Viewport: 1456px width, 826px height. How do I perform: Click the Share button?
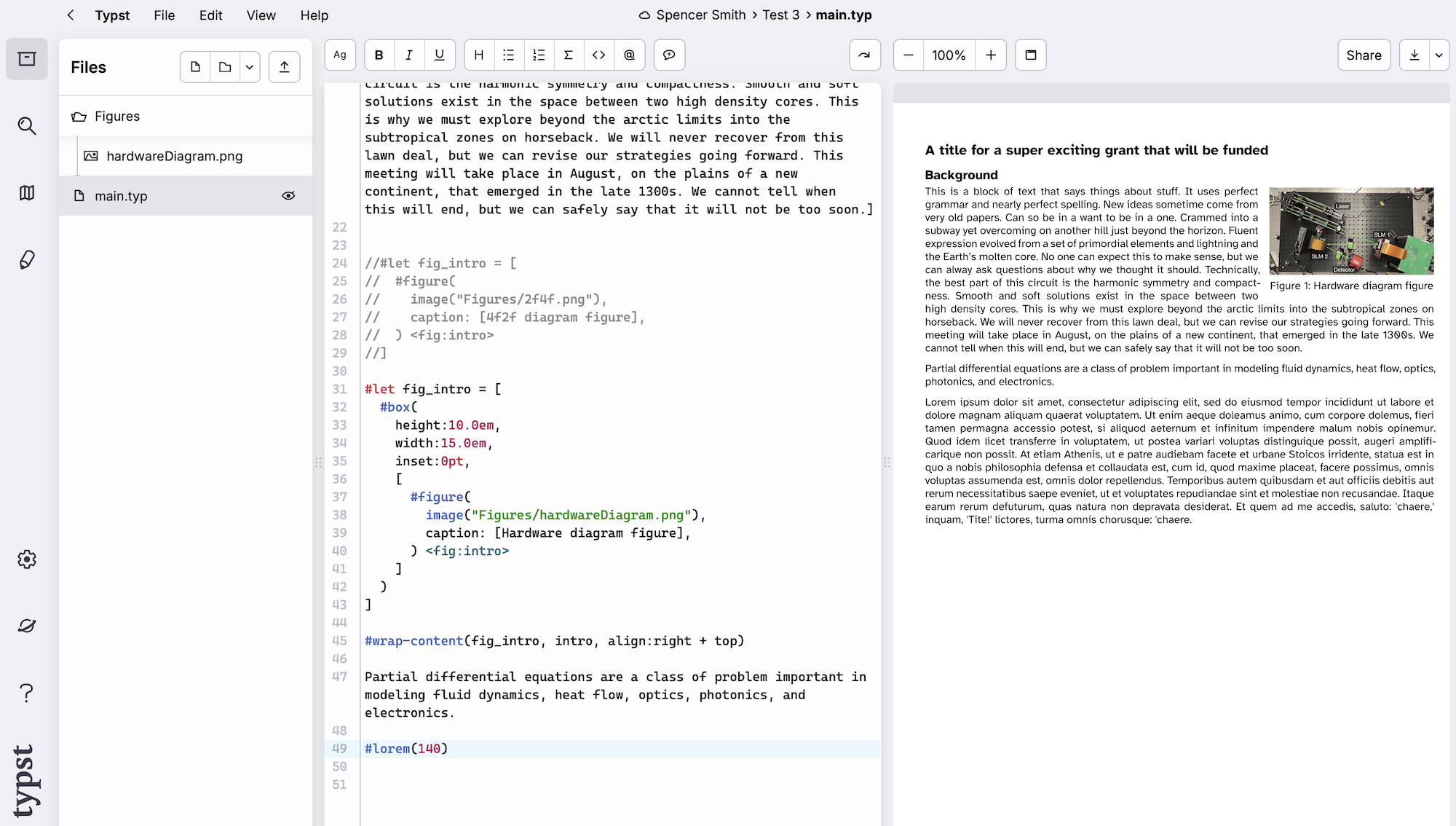[x=1364, y=55]
